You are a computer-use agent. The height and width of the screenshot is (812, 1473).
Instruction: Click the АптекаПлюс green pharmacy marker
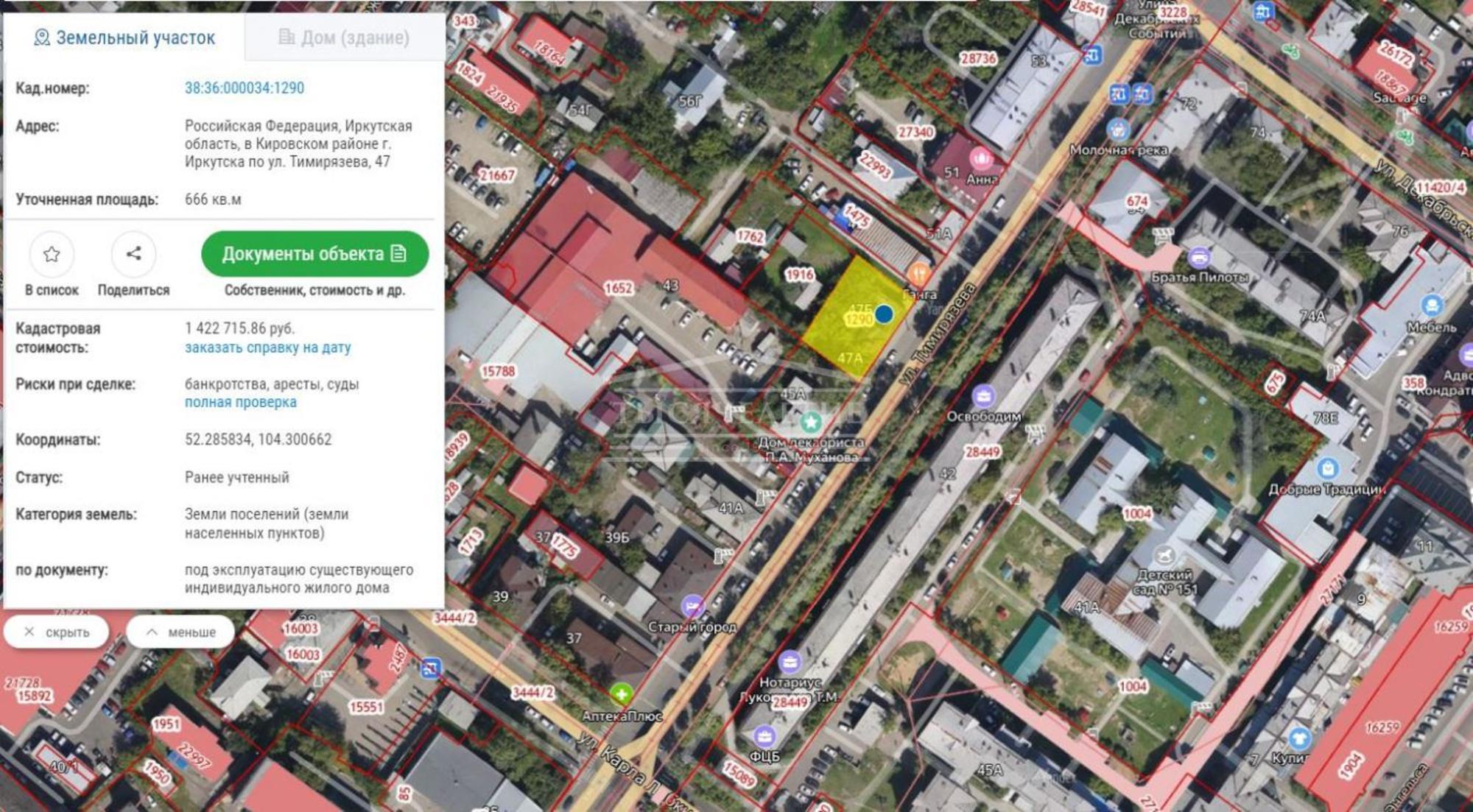621,693
